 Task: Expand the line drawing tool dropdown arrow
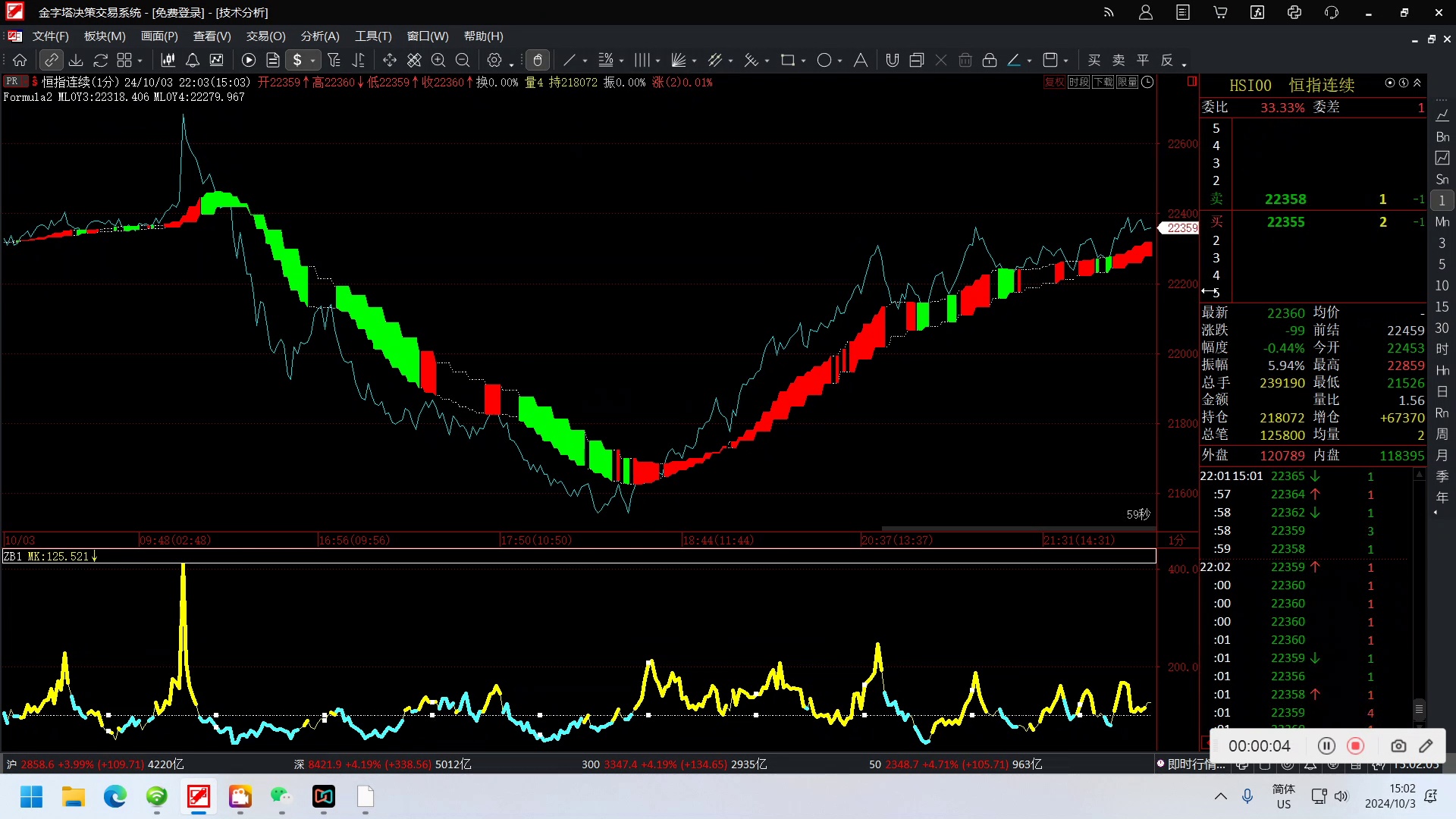pos(585,61)
